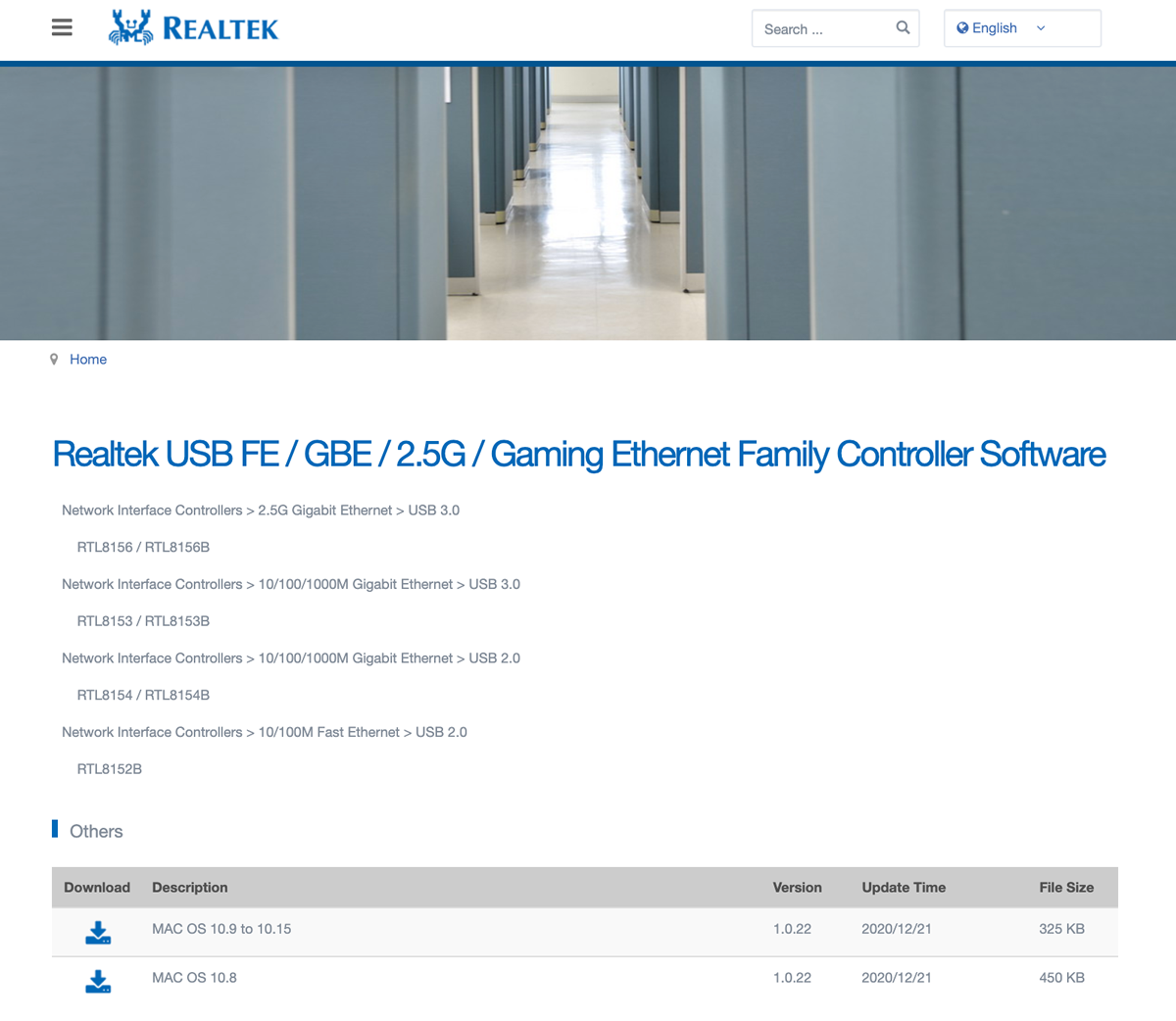Click 450 KB file size cell

1061,978
